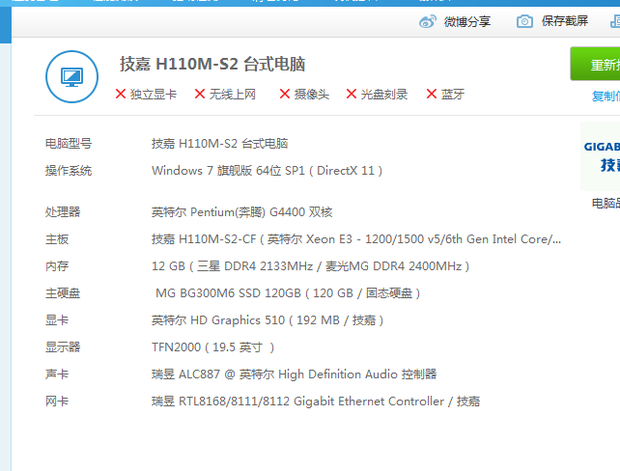Click the 12 GB DDR4 memory value
The width and height of the screenshot is (620, 471).
[310, 266]
